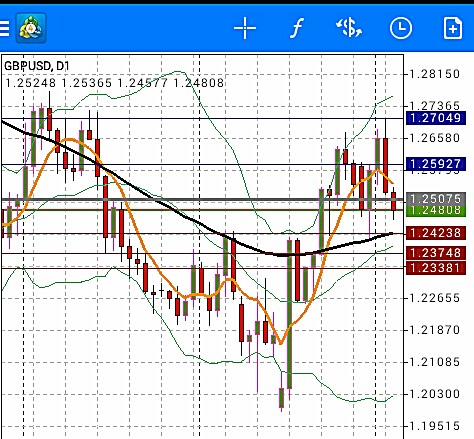The width and height of the screenshot is (474, 439).
Task: Tap the GBPUSD, D1 chart title
Action: [x=37, y=66]
